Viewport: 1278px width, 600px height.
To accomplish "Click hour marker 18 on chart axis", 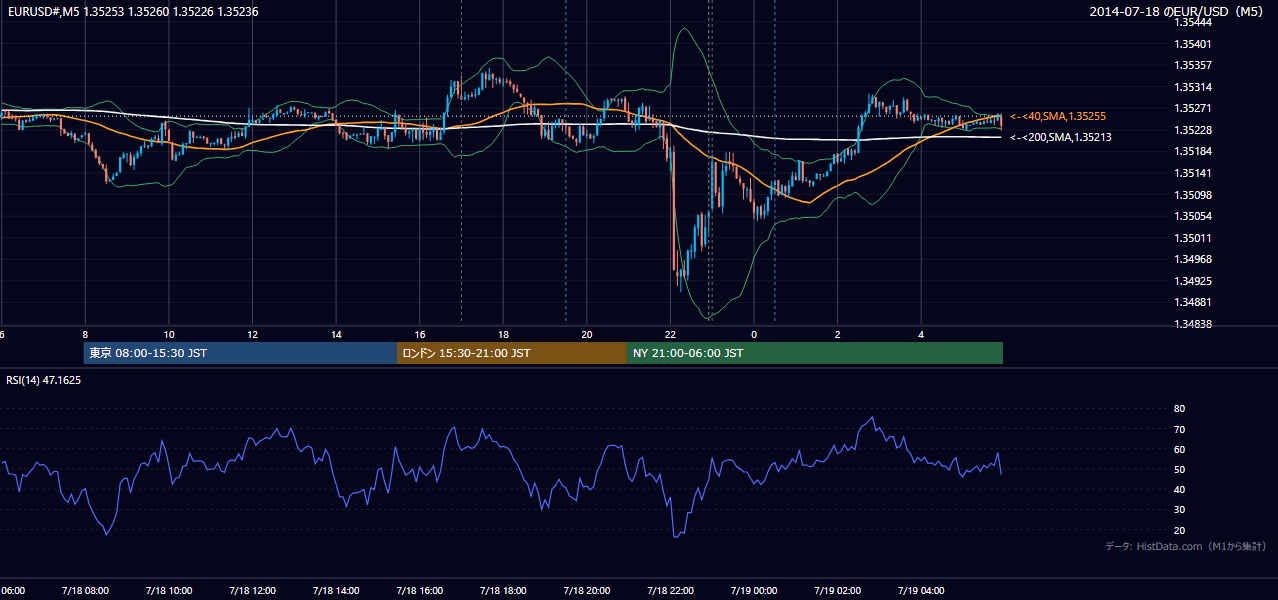I will point(504,334).
